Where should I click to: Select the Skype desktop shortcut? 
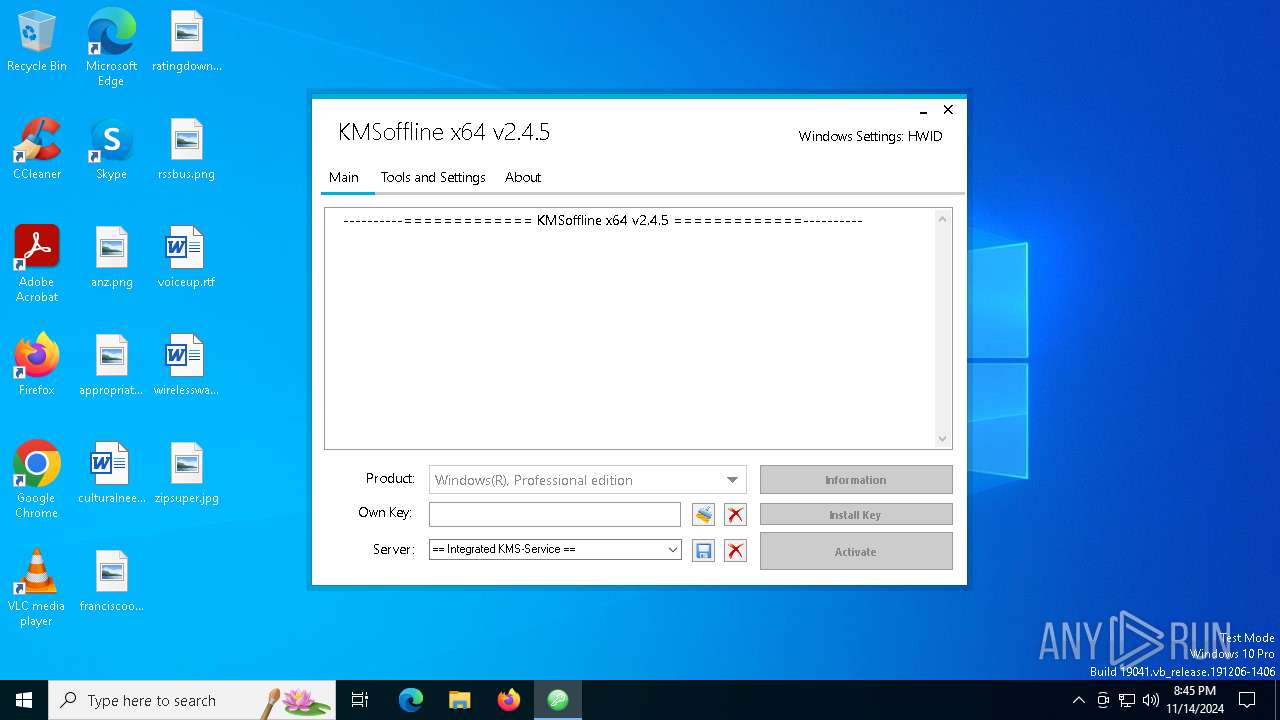pos(111,150)
